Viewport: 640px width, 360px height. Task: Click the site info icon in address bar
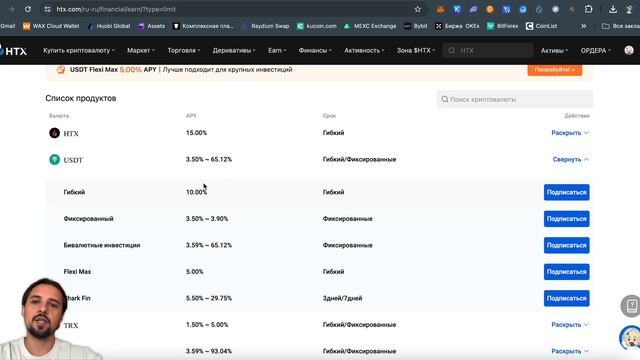point(47,9)
